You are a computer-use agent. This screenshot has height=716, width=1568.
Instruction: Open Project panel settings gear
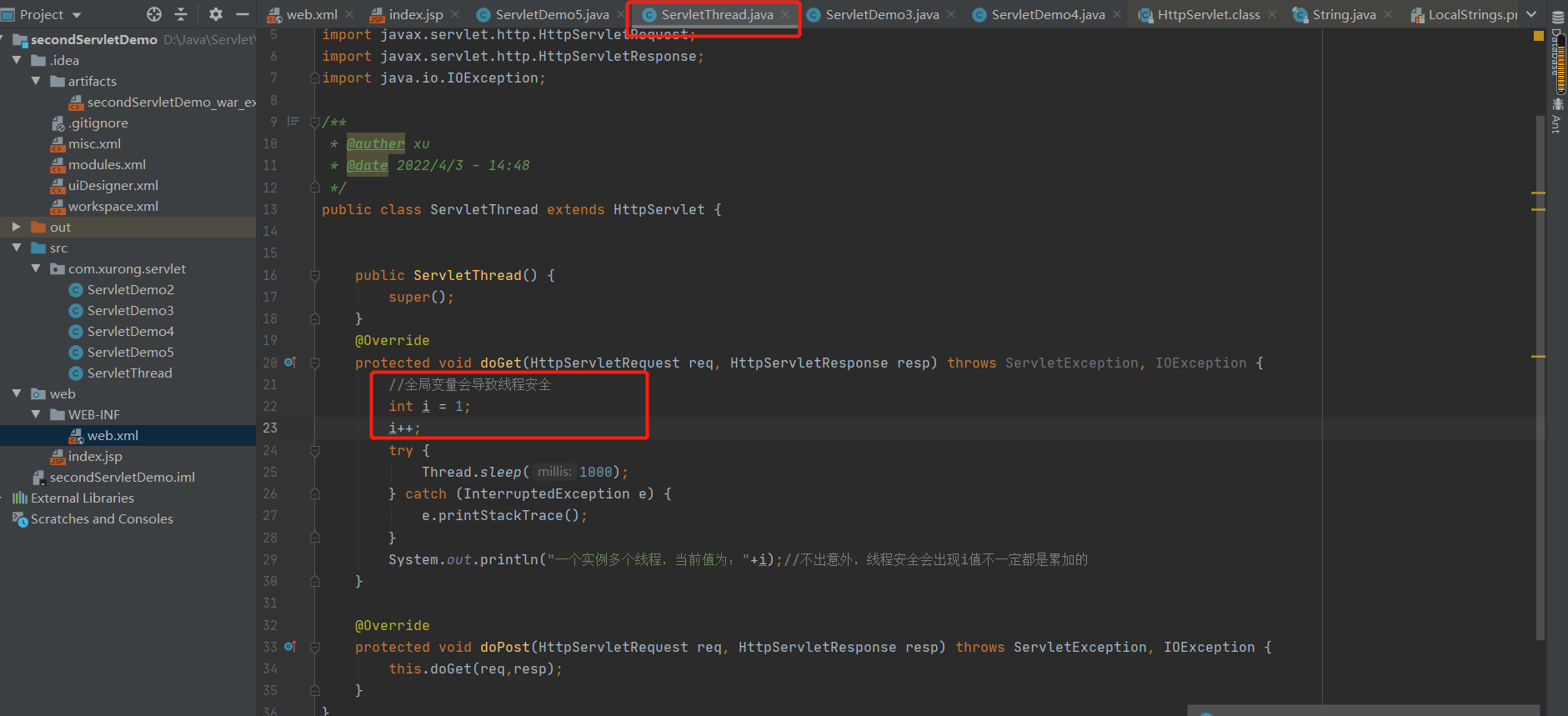tap(216, 14)
